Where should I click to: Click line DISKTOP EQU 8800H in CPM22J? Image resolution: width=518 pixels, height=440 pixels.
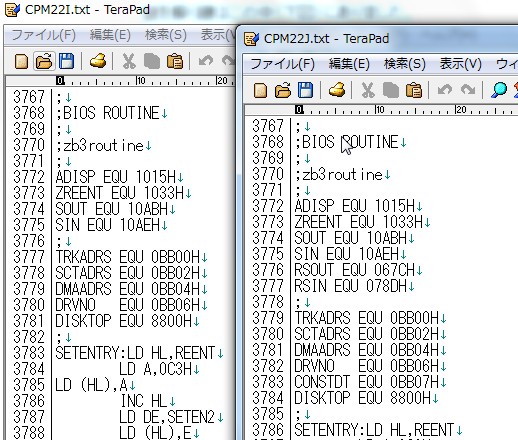click(x=363, y=398)
